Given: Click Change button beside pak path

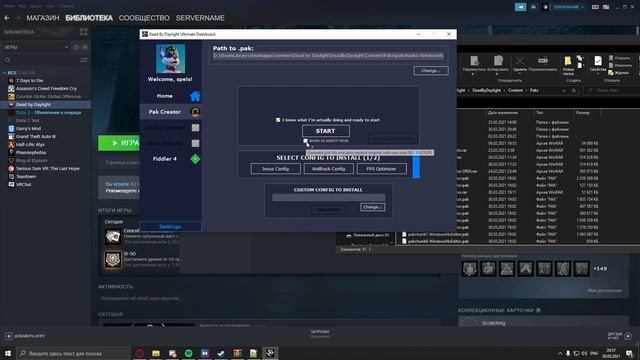Looking at the screenshot, I should coord(431,71).
